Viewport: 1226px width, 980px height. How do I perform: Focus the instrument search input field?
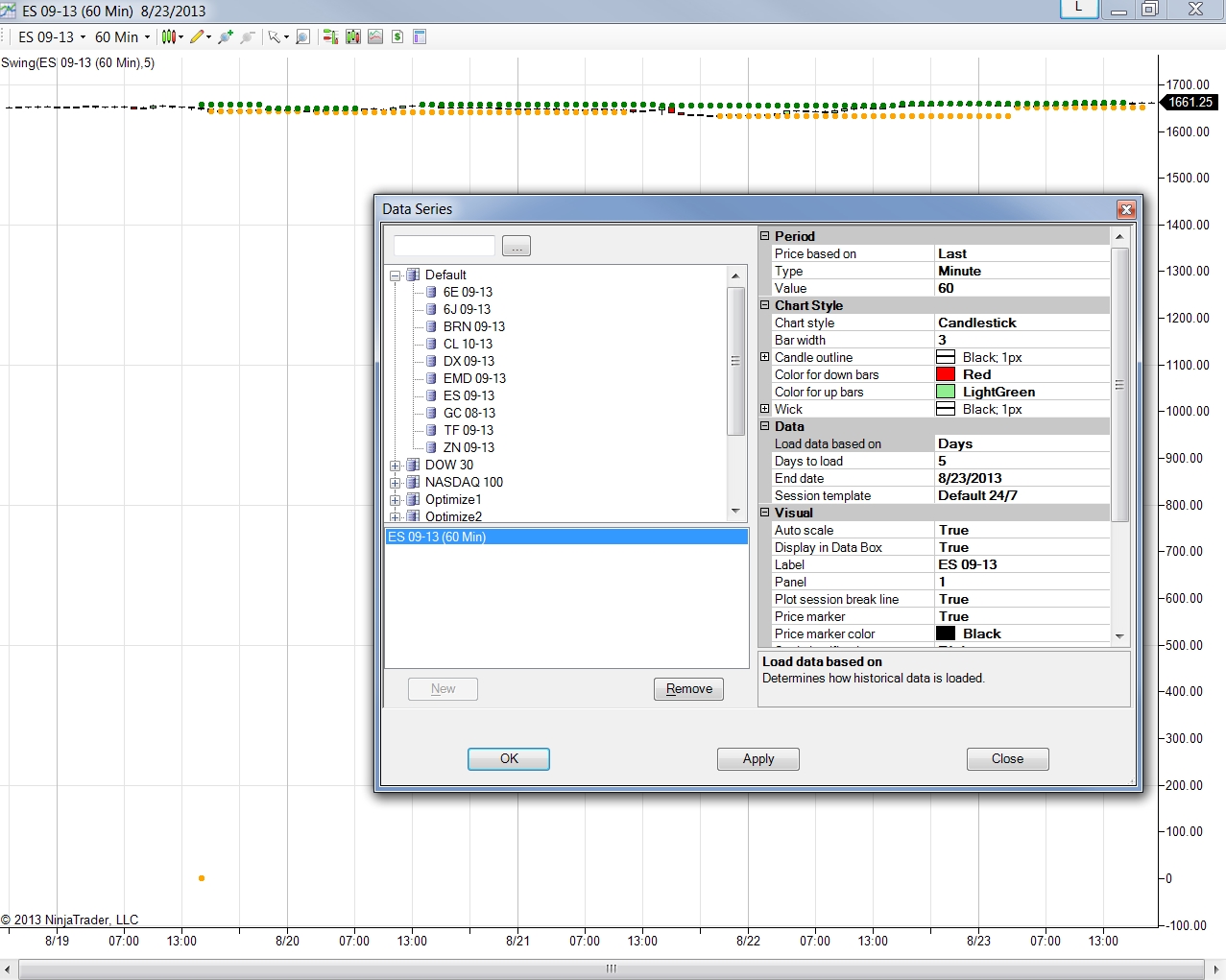coord(445,246)
